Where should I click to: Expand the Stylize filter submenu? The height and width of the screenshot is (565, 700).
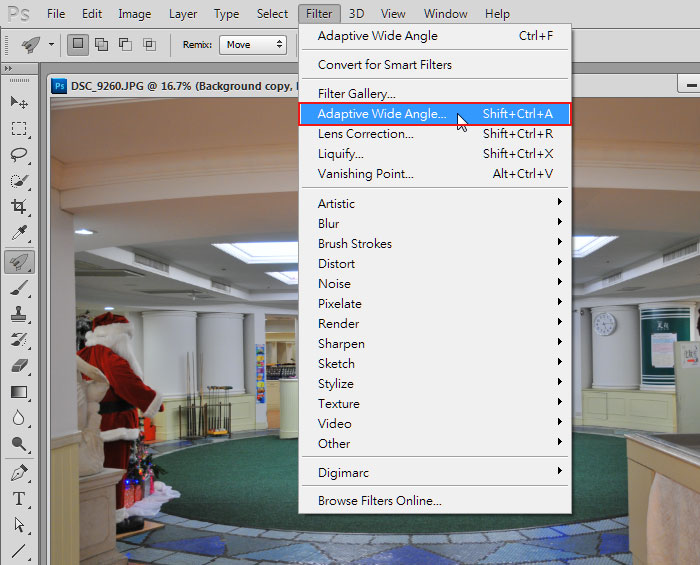click(434, 384)
